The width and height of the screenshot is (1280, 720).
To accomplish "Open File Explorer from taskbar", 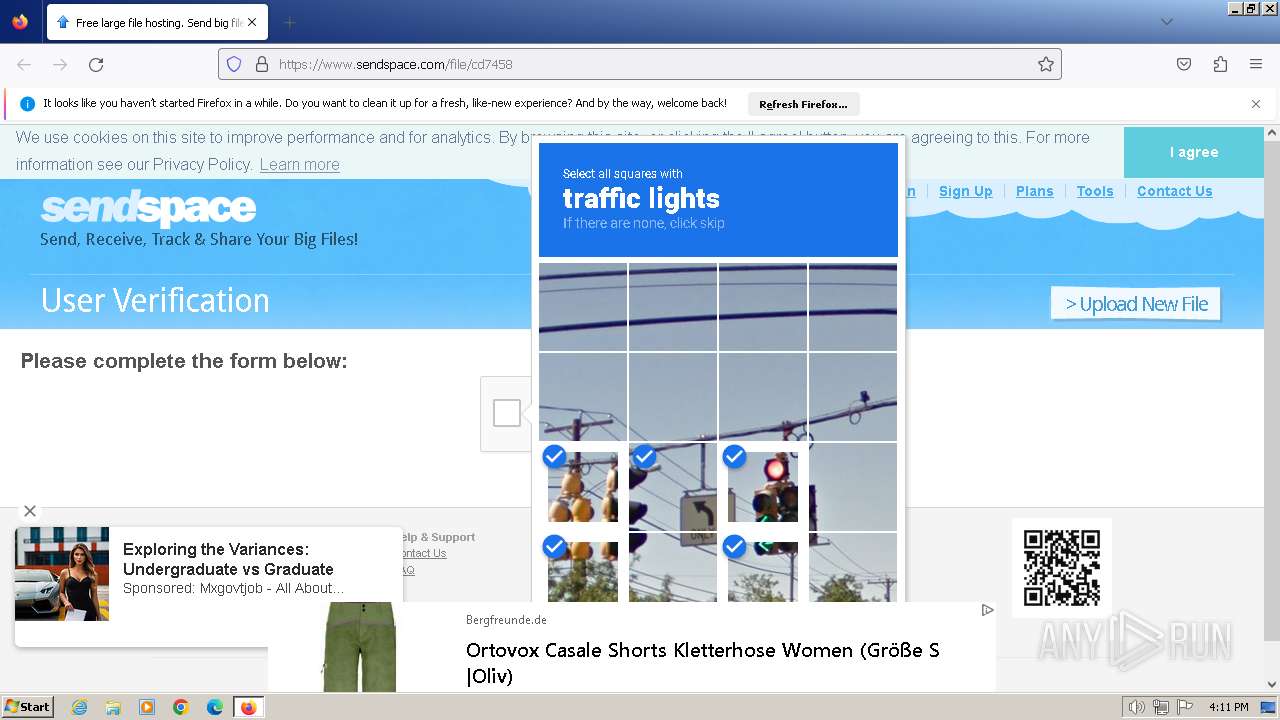I will point(113,707).
